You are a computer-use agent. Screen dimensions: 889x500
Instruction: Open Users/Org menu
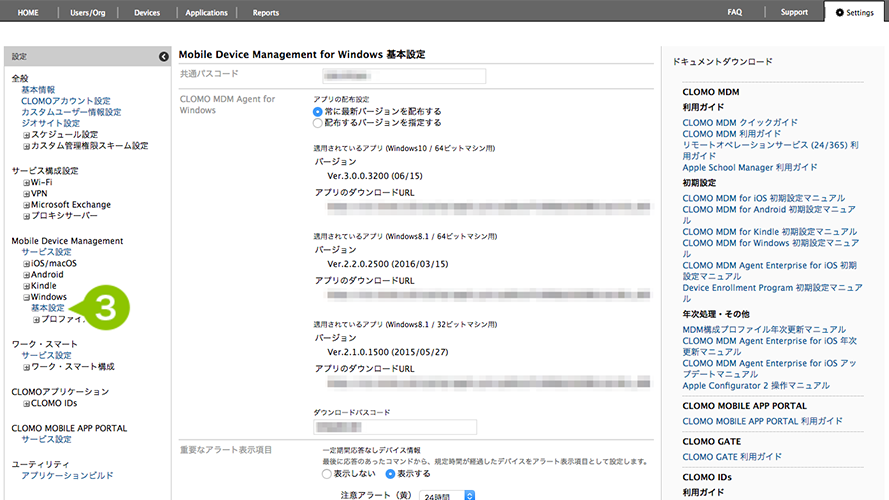pyautogui.click(x=88, y=12)
